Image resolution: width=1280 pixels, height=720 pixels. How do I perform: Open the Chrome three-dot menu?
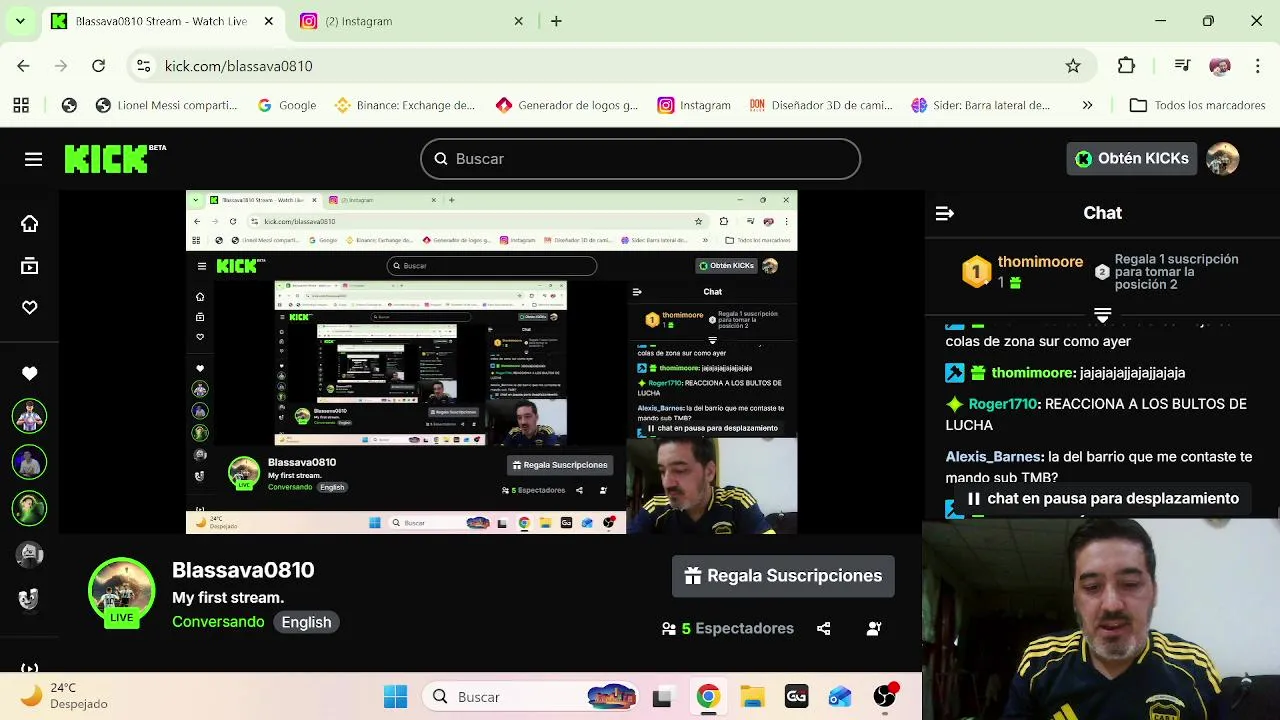tap(1257, 66)
